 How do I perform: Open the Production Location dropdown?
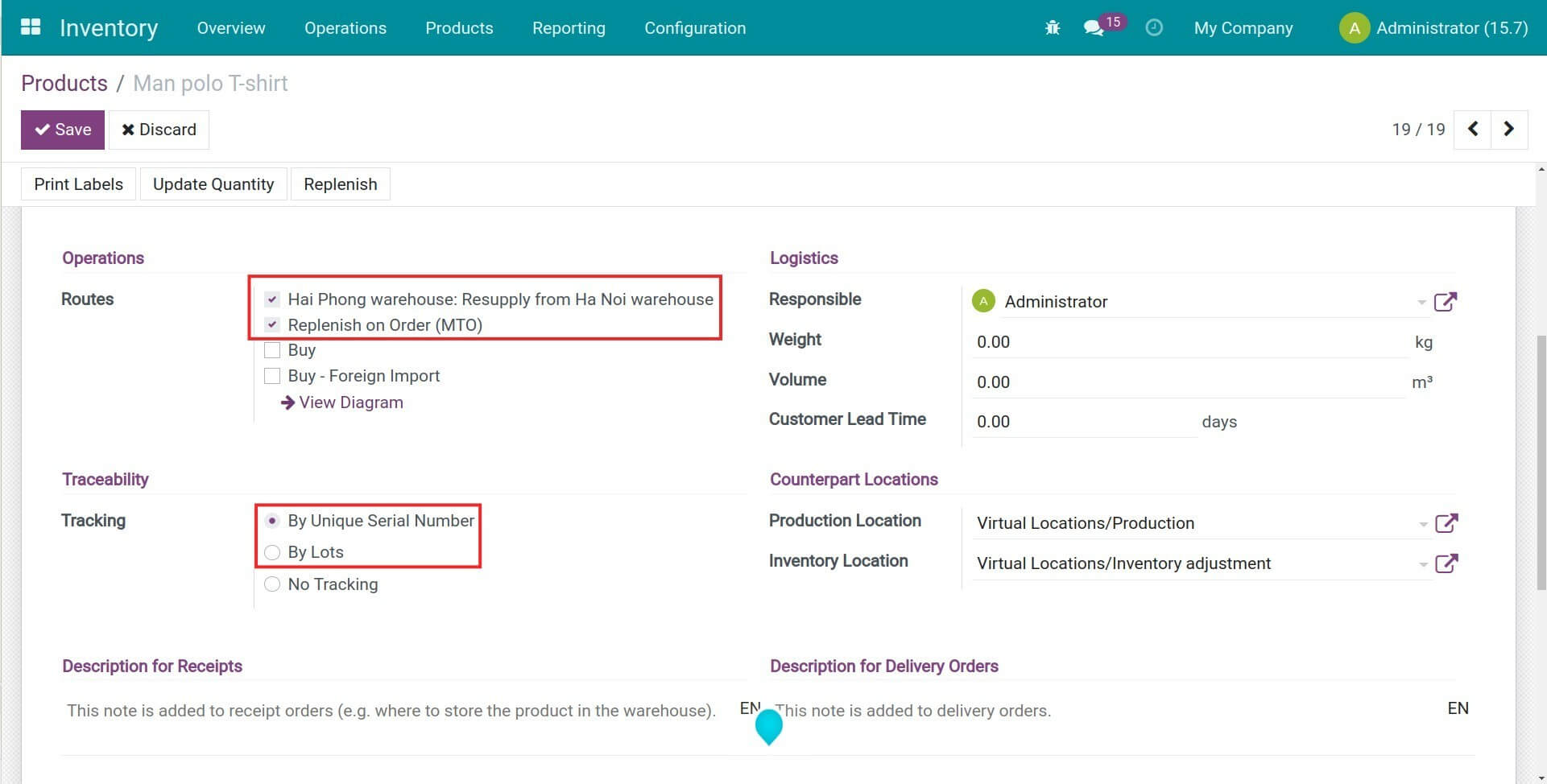click(1421, 523)
